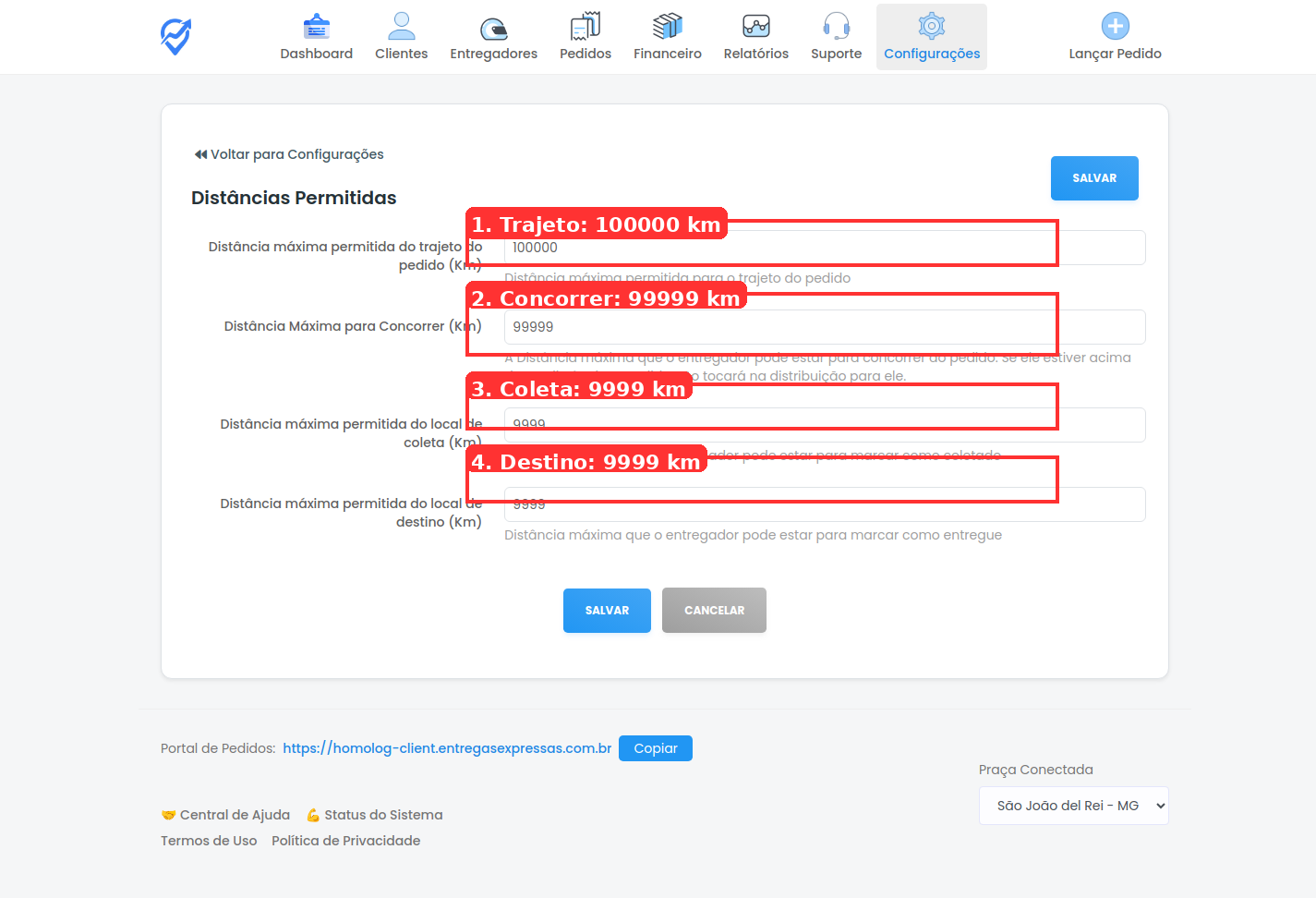Open the Dashboard icon

(317, 26)
